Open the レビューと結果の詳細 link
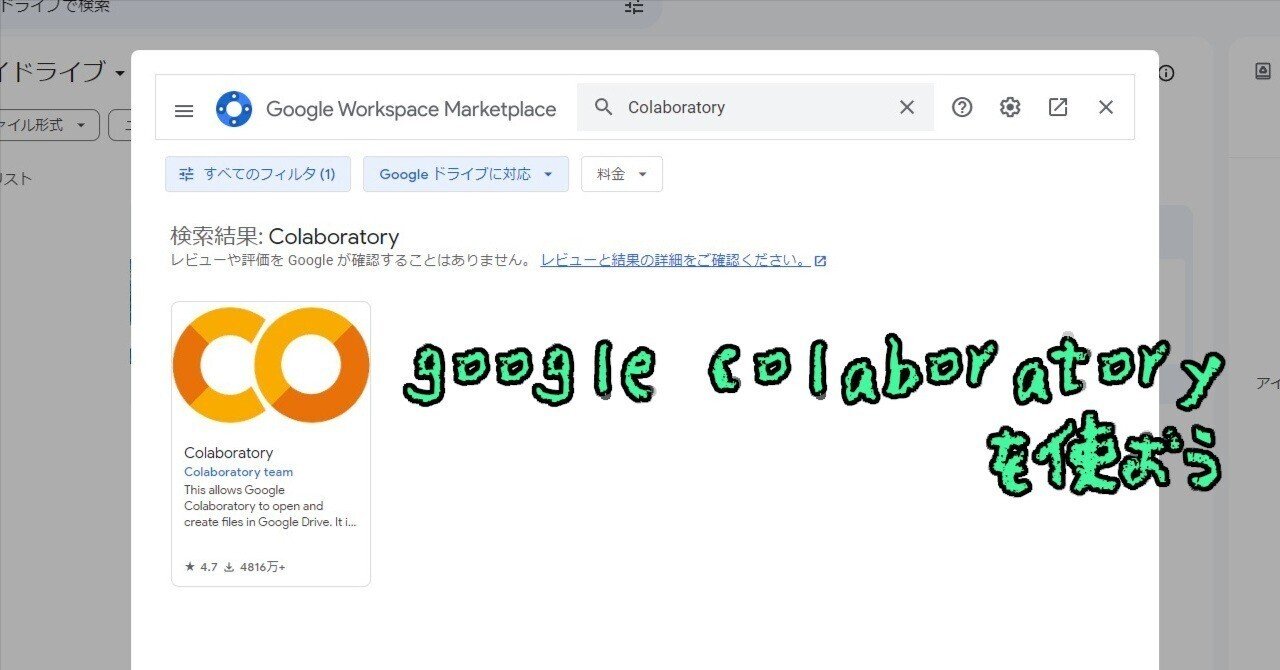This screenshot has width=1280, height=670. pos(675,259)
